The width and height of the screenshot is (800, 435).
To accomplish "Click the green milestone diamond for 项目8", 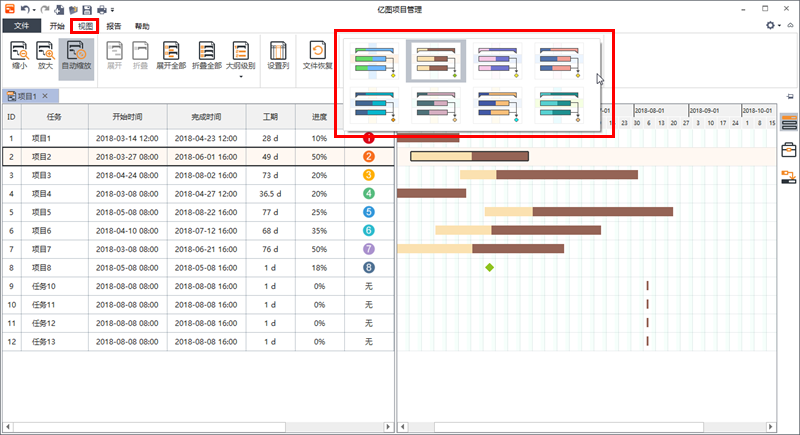I will [x=489, y=267].
